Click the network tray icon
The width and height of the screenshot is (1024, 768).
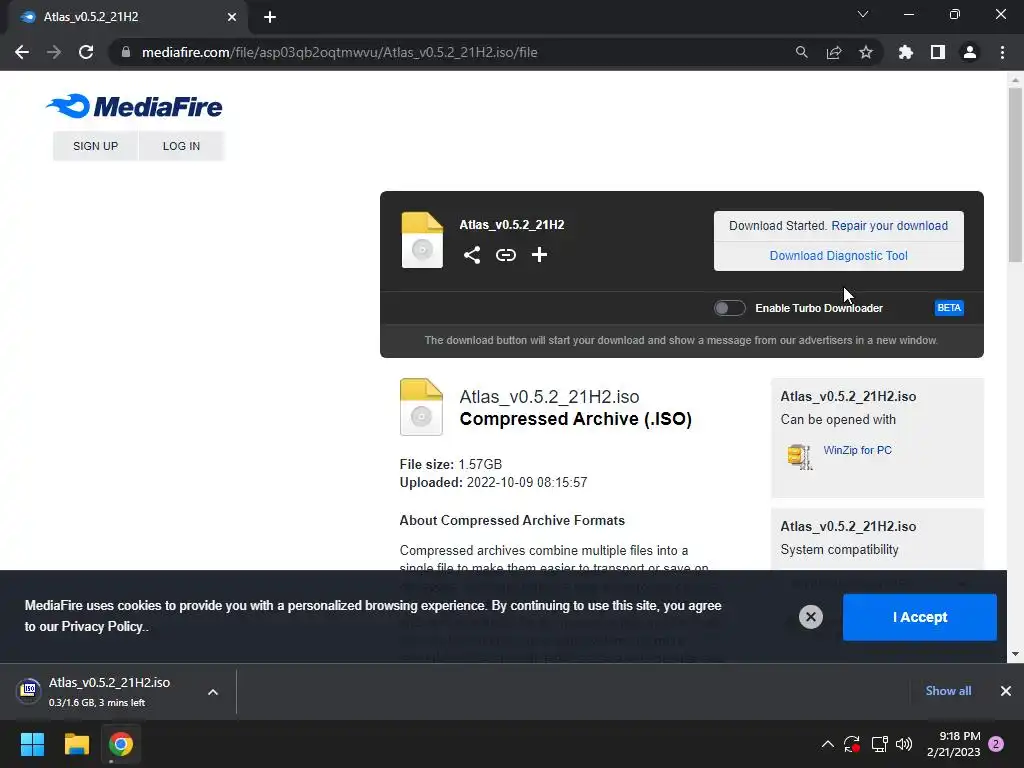pos(879,744)
